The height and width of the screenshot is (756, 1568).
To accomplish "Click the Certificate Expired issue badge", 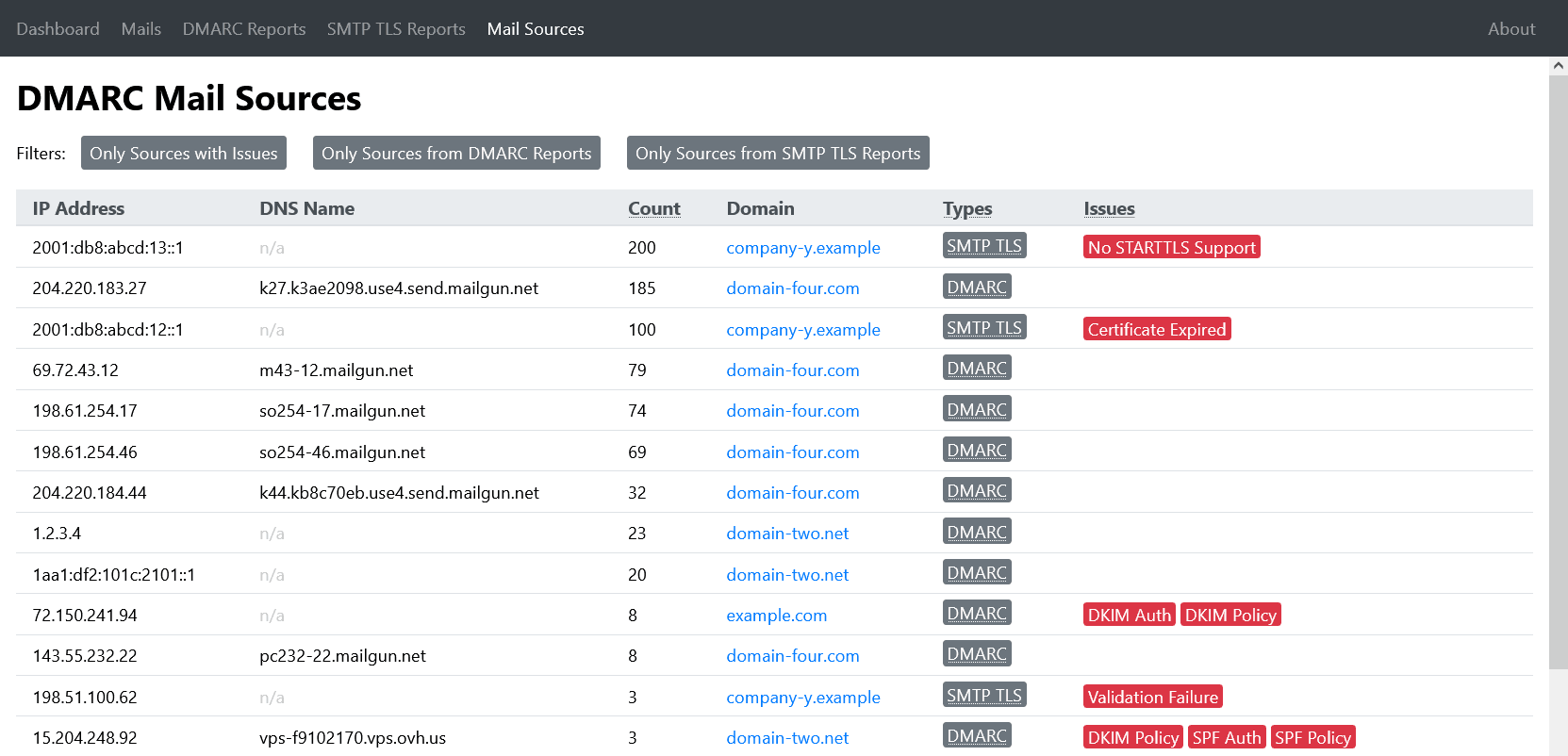I will point(1156,330).
